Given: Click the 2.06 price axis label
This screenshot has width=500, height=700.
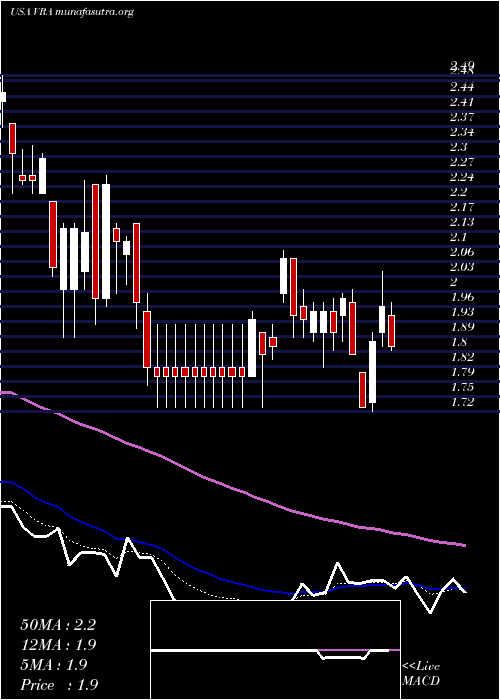Looking at the screenshot, I should (462, 252).
